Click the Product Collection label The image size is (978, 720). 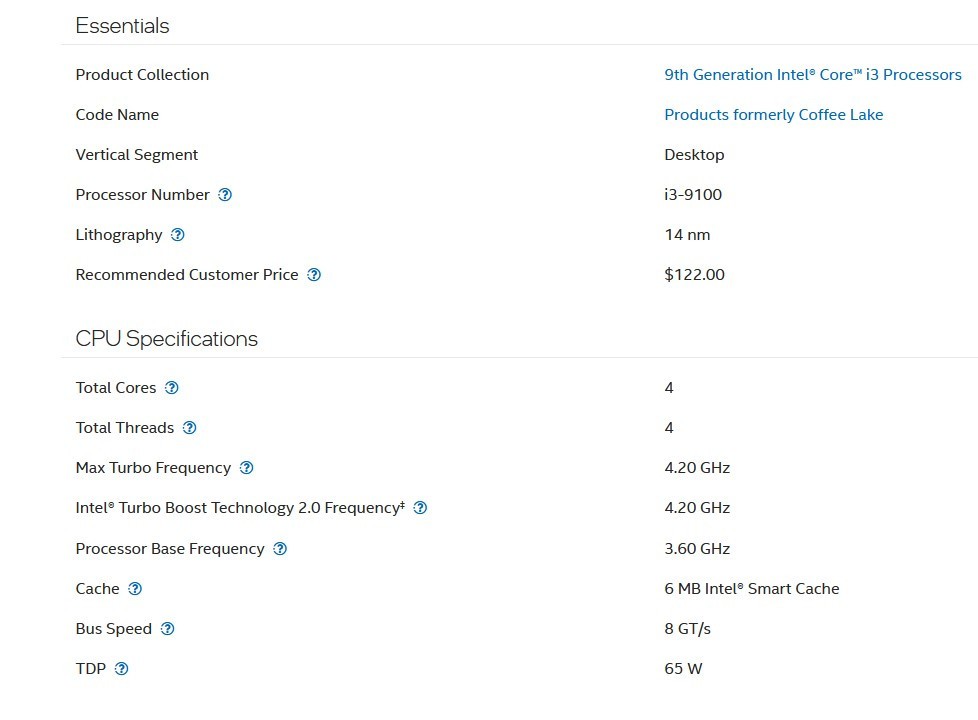pyautogui.click(x=142, y=75)
